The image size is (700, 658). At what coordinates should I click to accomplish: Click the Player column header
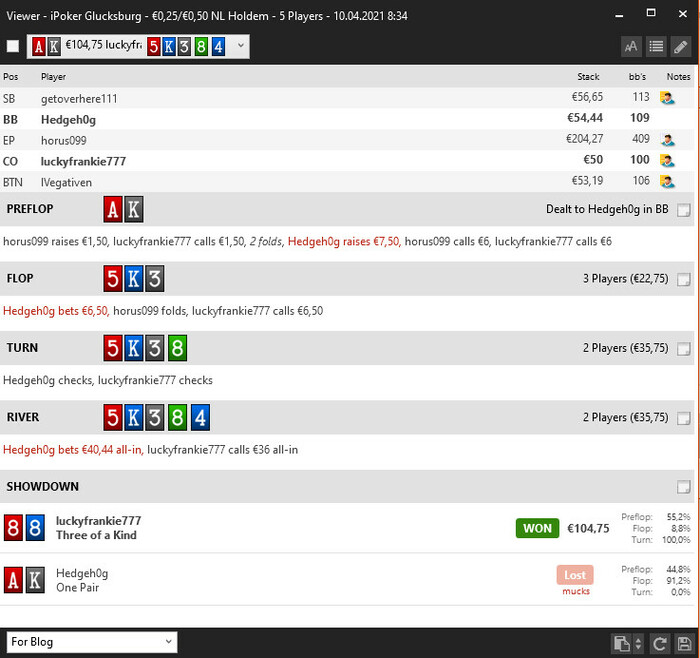pyautogui.click(x=53, y=77)
